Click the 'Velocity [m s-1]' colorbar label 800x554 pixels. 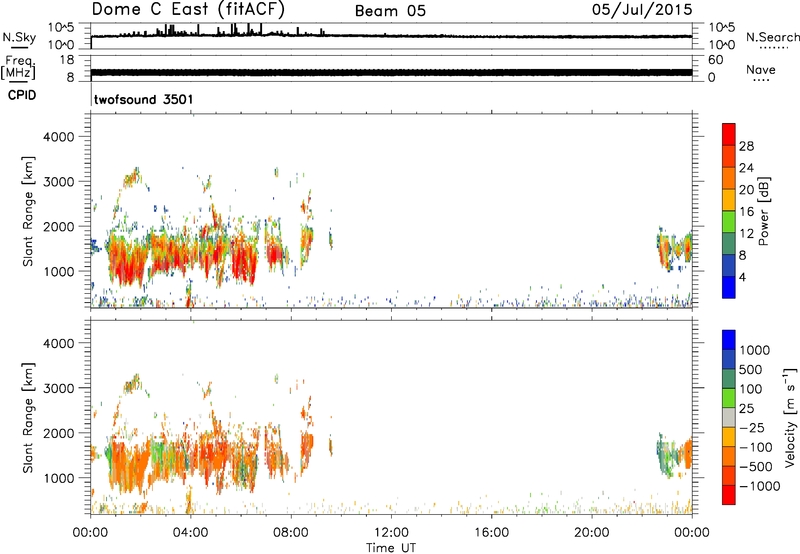coord(790,417)
